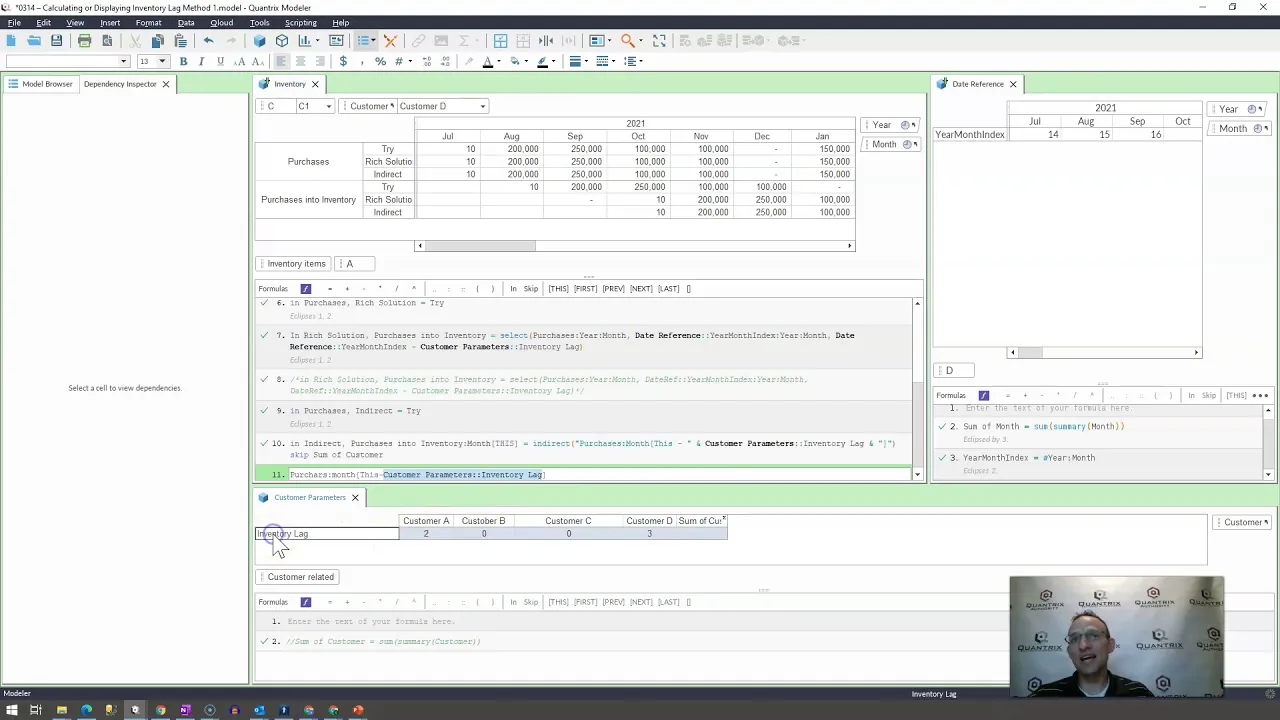
Task: Save the model with the floppy disk icon
Action: pyautogui.click(x=57, y=41)
